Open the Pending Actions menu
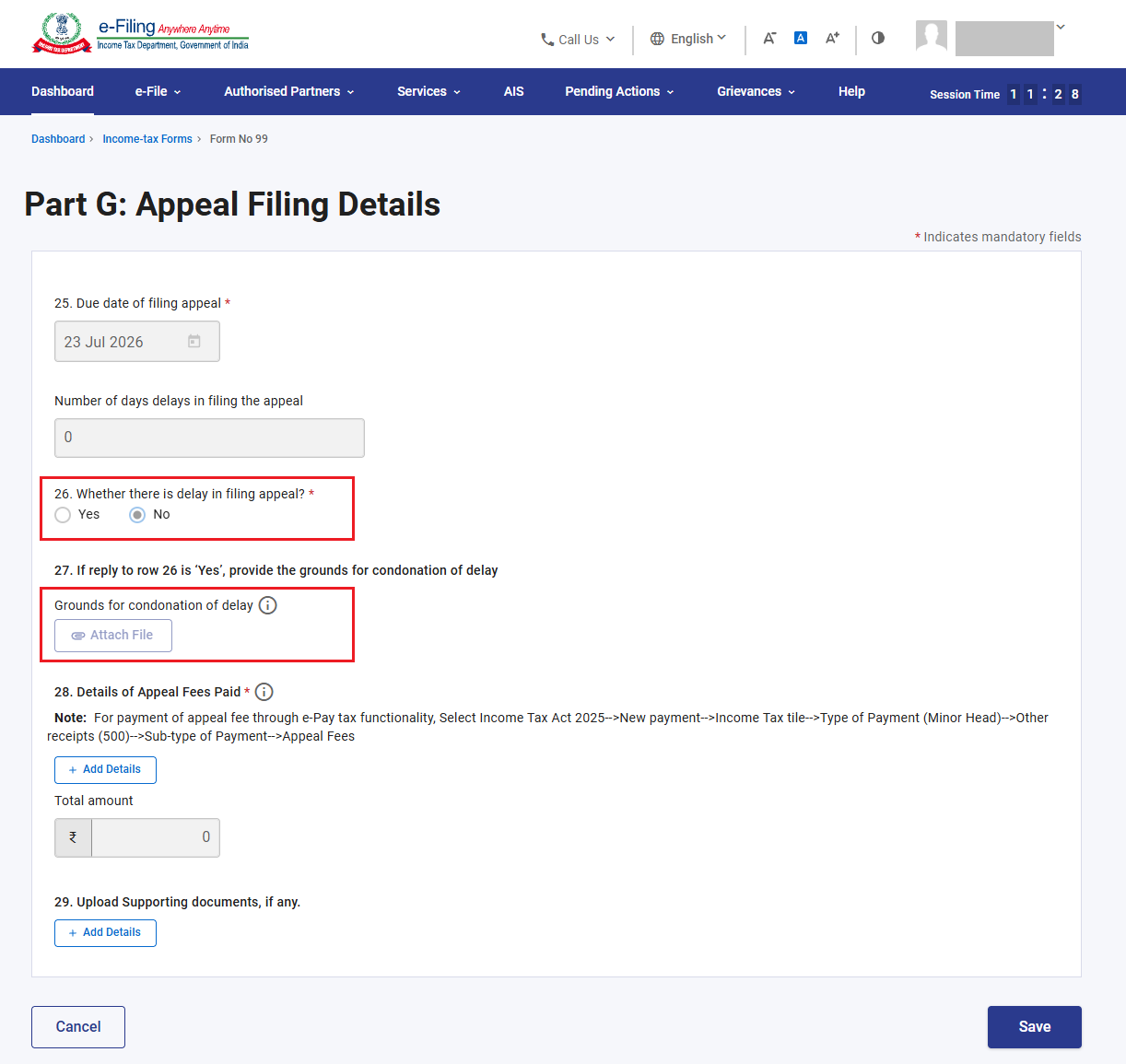 tap(619, 91)
